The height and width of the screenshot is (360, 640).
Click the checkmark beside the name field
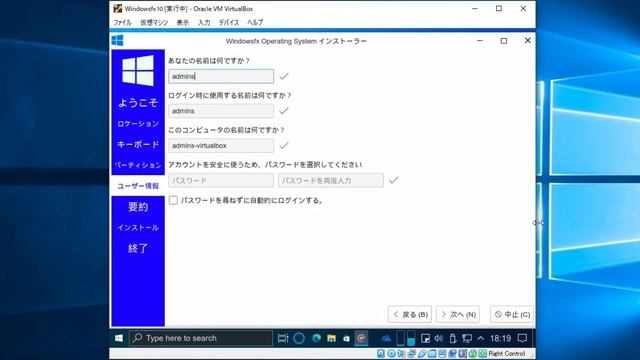pos(284,76)
